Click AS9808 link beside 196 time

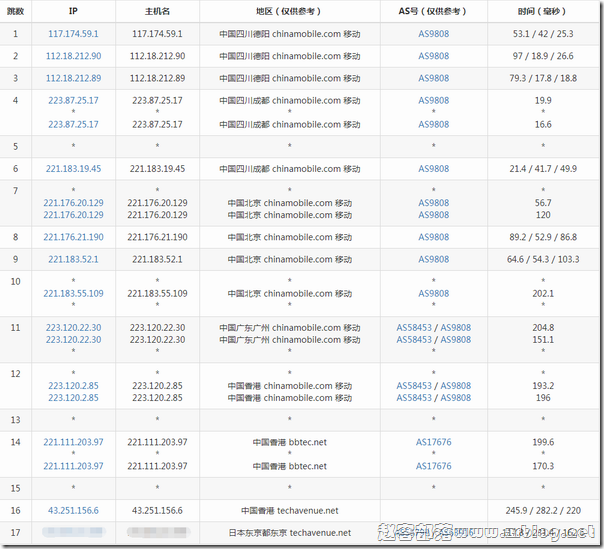(456, 398)
